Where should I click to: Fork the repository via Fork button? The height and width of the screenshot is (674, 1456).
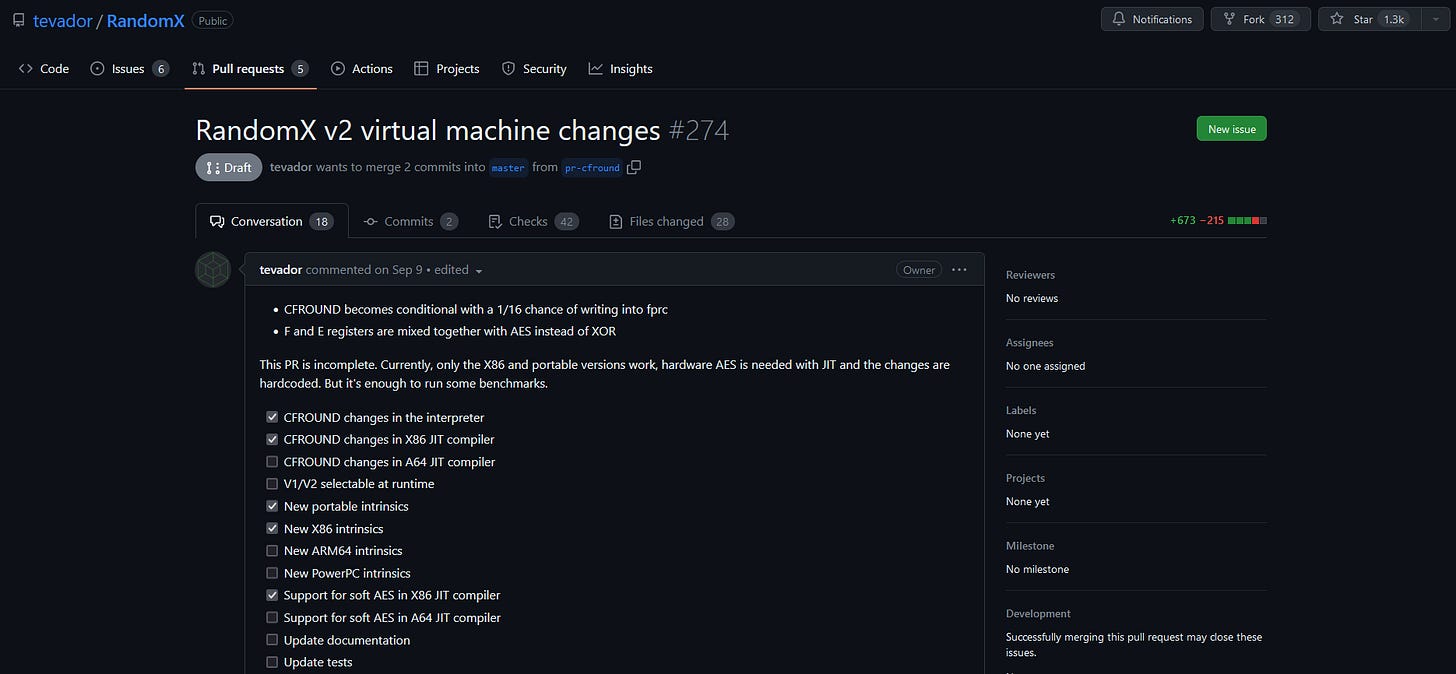click(1260, 19)
